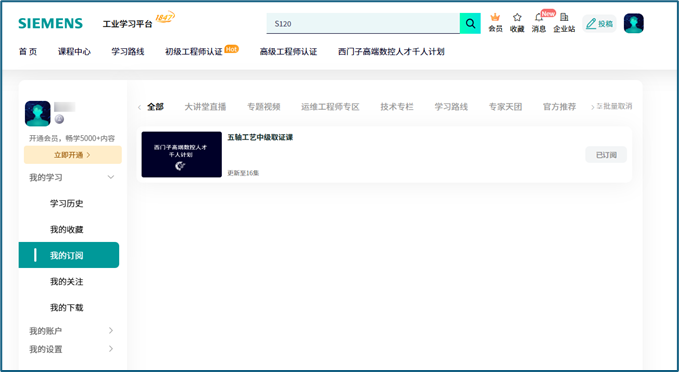Switch to 专题视频 tab
Screen dimensions: 679x372
tap(264, 107)
